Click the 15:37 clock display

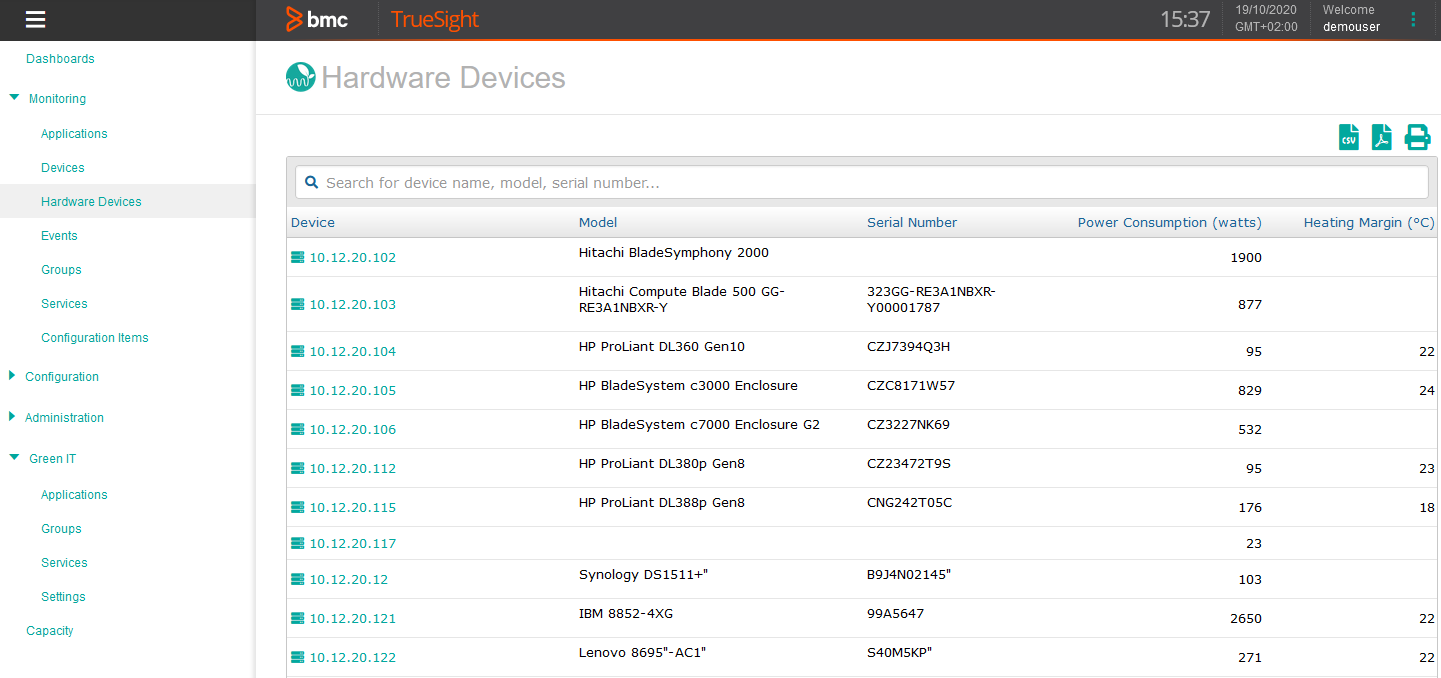coord(1185,19)
